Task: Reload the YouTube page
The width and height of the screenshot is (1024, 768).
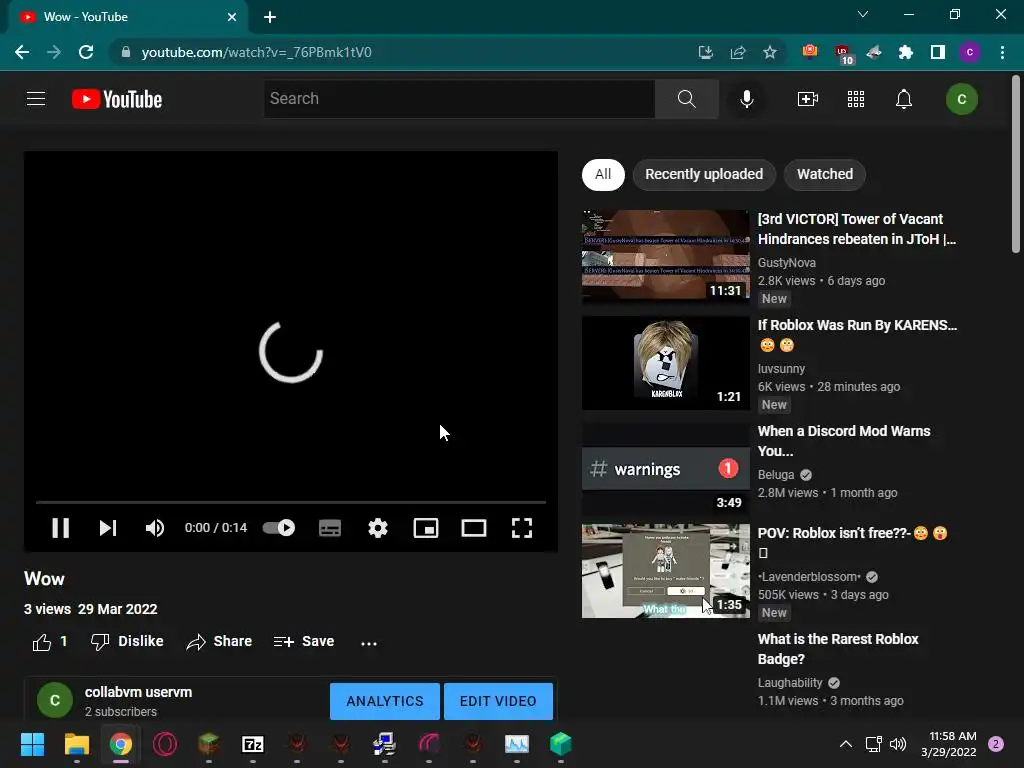Action: (86, 52)
